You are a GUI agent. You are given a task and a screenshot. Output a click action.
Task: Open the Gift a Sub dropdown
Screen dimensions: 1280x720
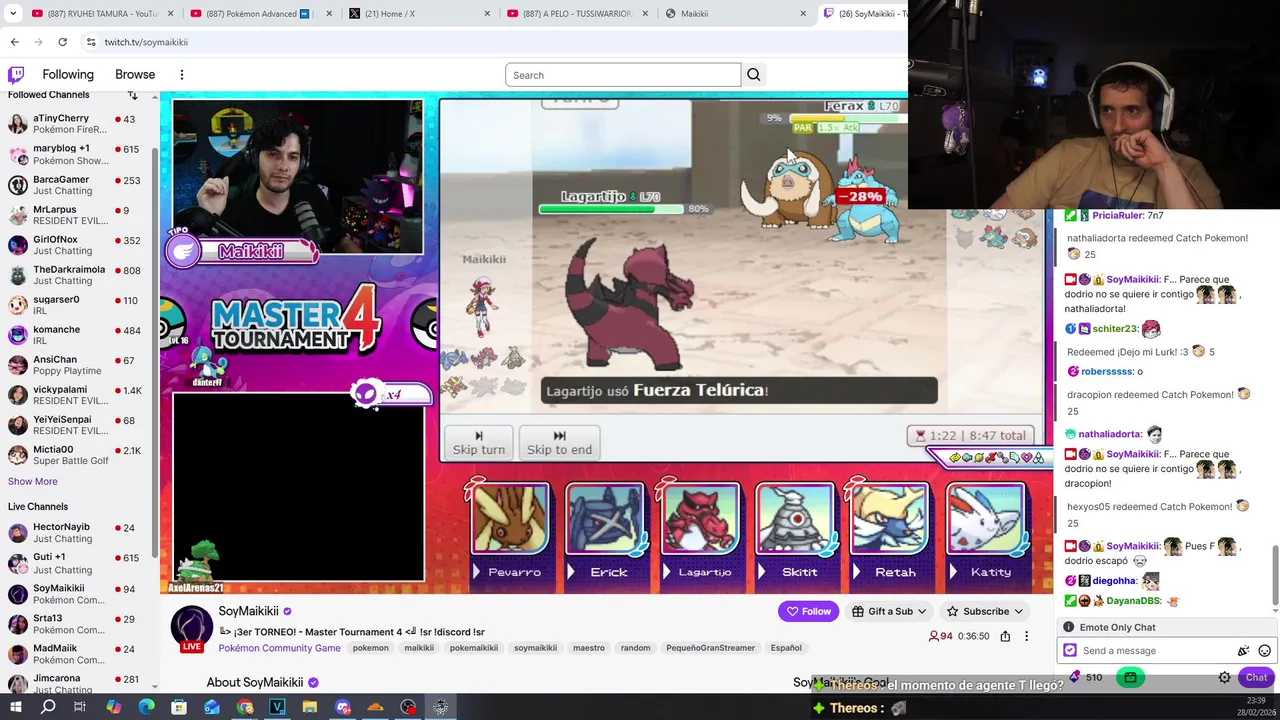889,611
